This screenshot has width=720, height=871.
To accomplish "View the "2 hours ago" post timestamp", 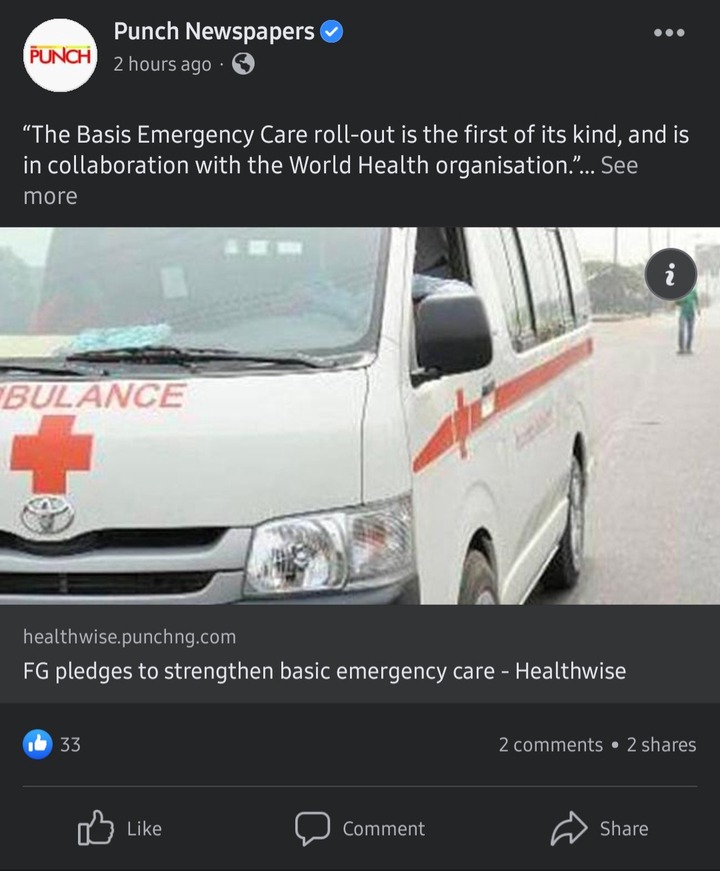I will coord(162,64).
